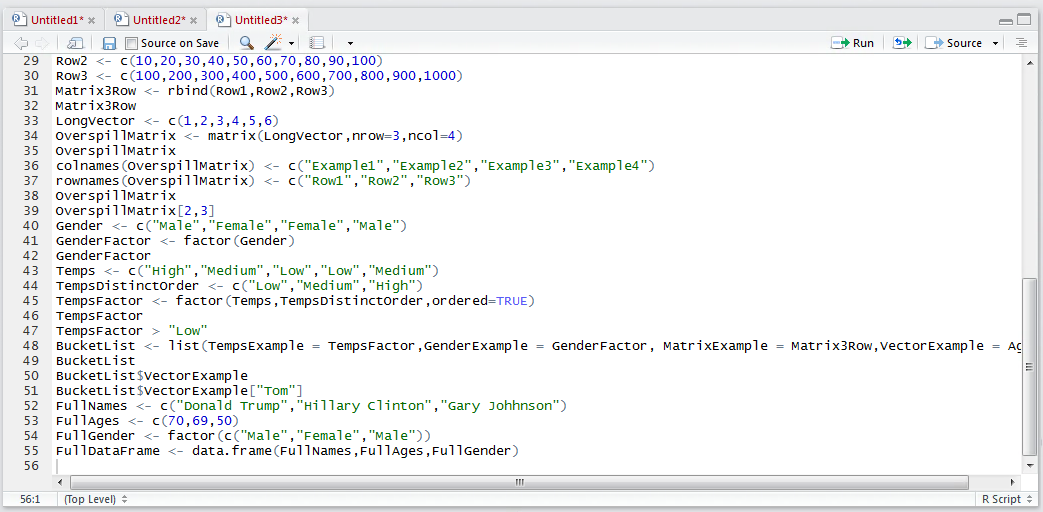1043x512 pixels.
Task: Open Source options dropdown arrow
Action: [996, 44]
